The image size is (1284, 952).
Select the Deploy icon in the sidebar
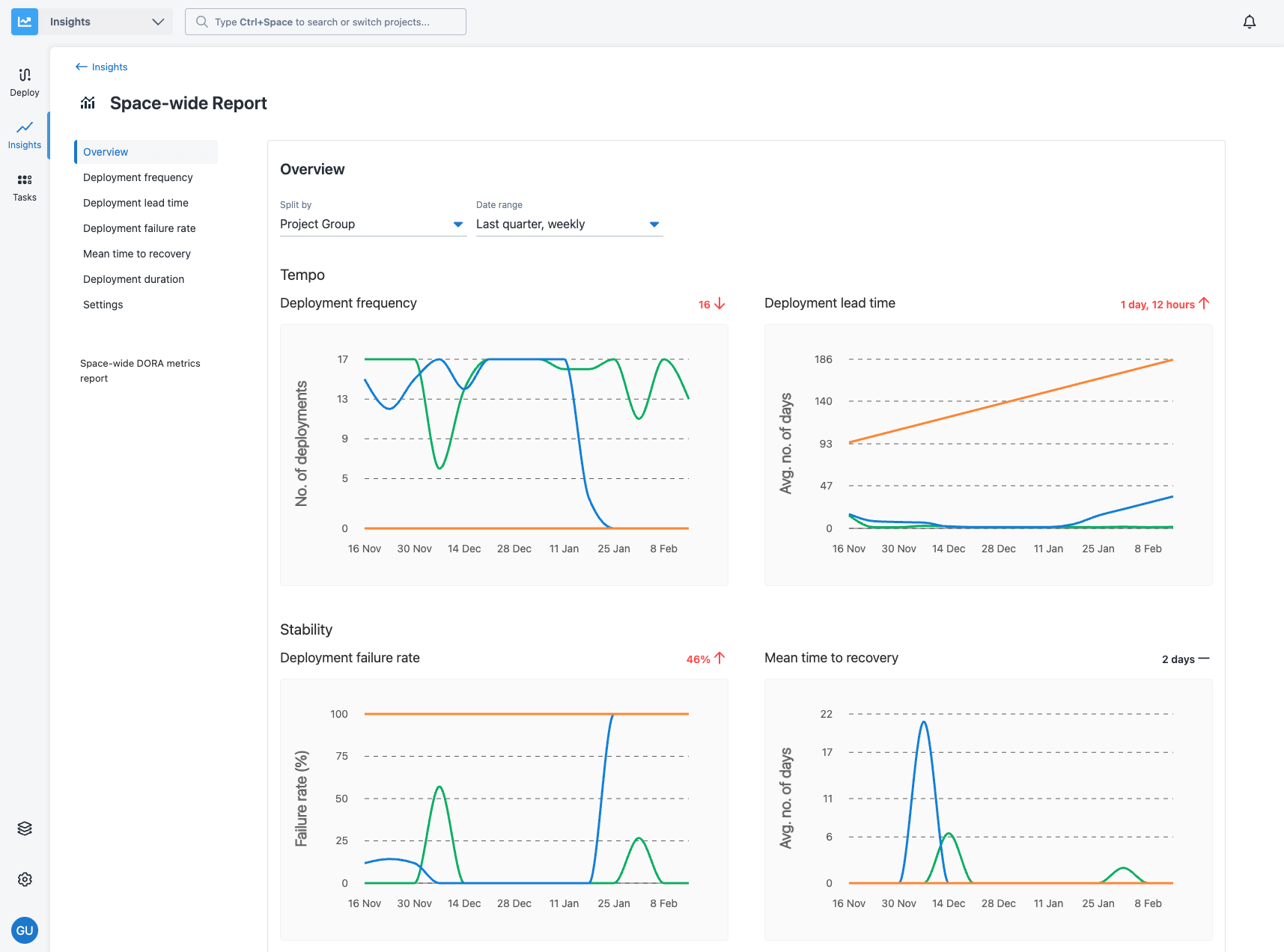24,81
